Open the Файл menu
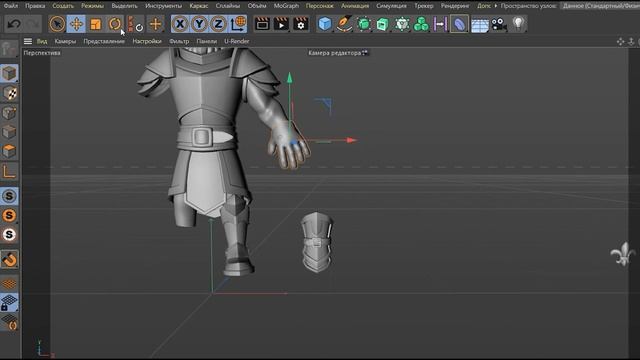 [11, 6]
